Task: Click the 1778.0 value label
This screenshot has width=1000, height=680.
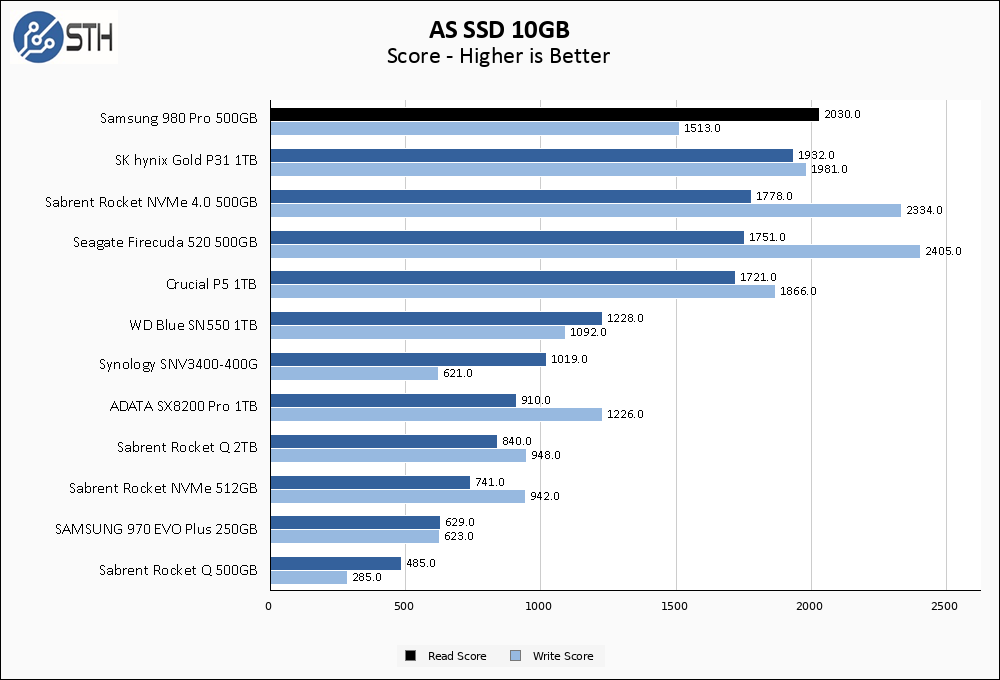Action: pos(774,196)
